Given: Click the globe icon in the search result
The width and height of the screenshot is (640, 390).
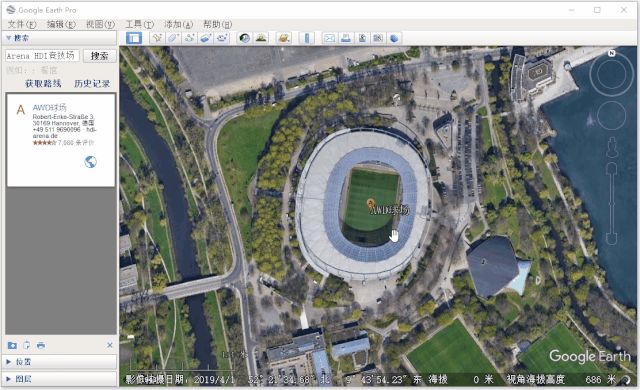Looking at the screenshot, I should pyautogui.click(x=90, y=162).
